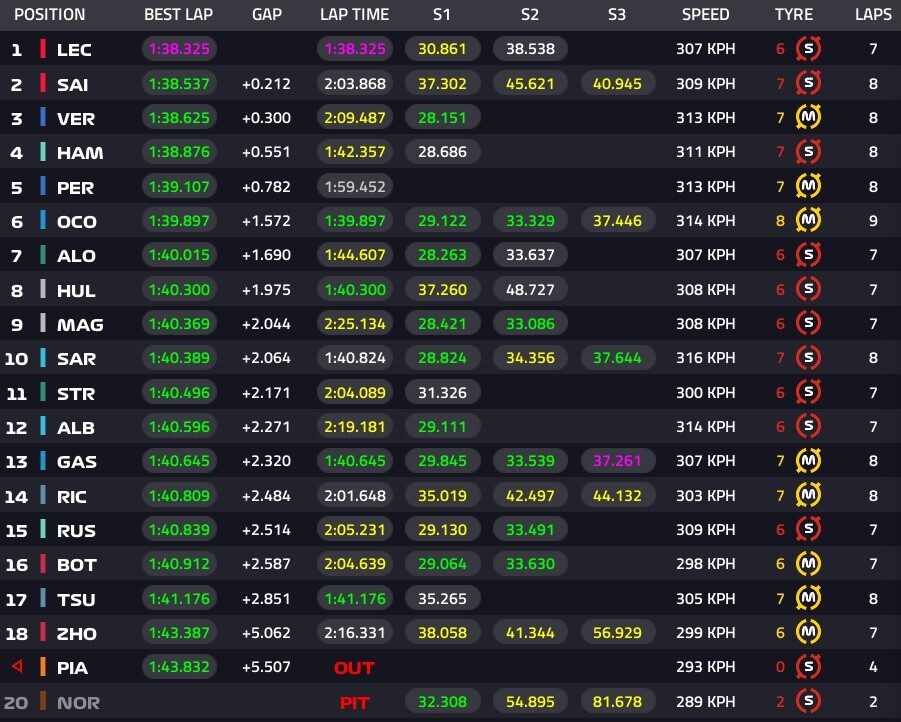Click Piastri's orange team color bar

click(43, 668)
